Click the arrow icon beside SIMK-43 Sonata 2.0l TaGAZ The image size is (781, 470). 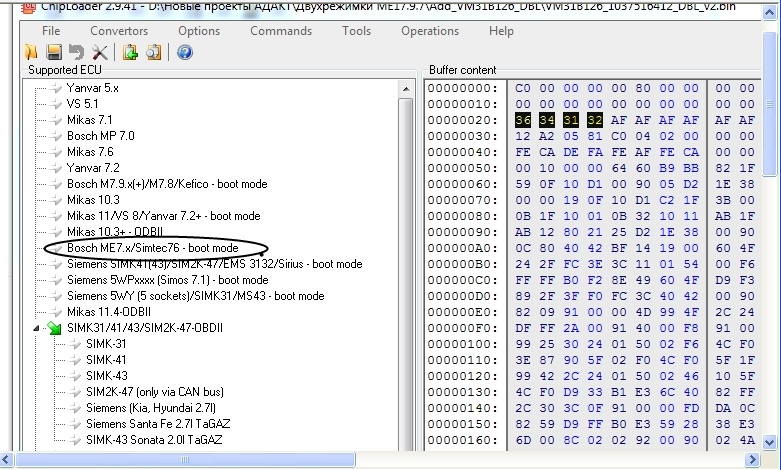point(75,440)
